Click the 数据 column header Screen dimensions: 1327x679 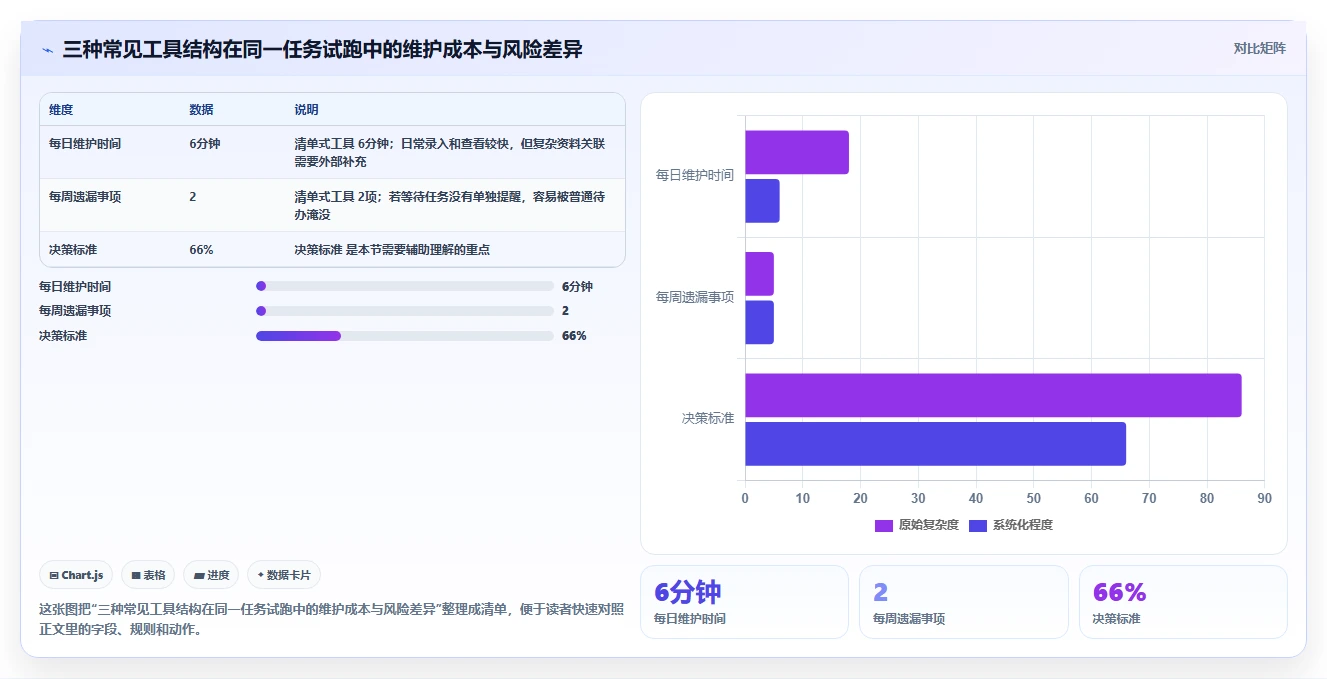(201, 110)
